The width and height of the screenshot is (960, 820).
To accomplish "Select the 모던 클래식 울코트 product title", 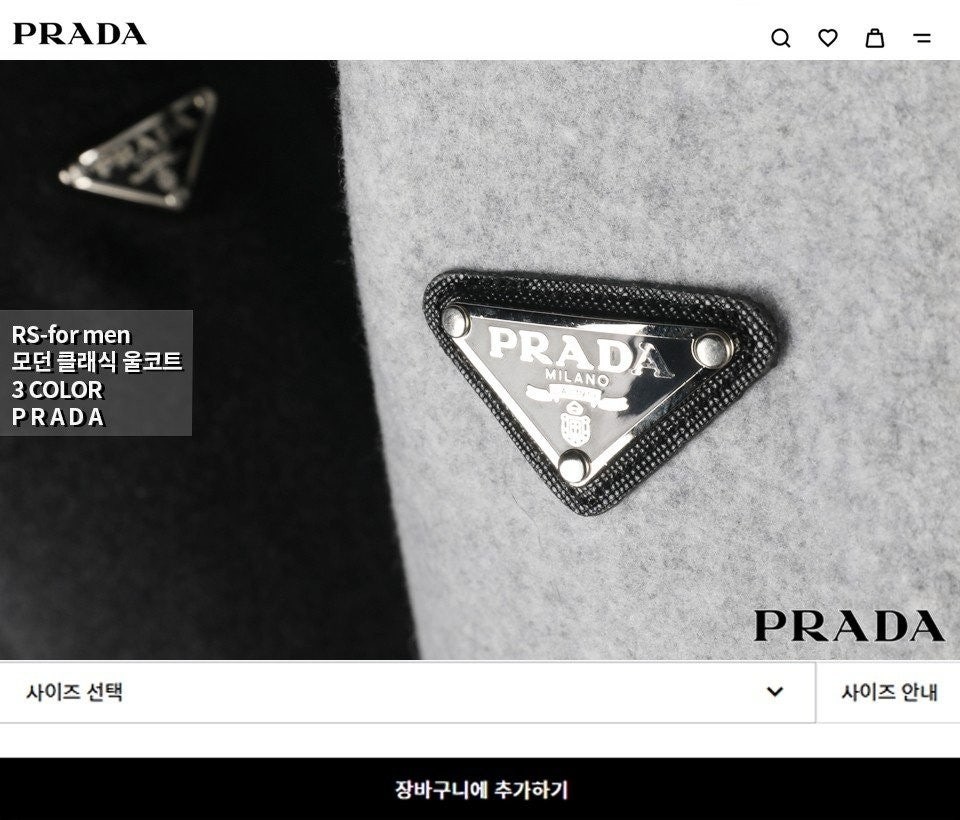I will pyautogui.click(x=97, y=361).
